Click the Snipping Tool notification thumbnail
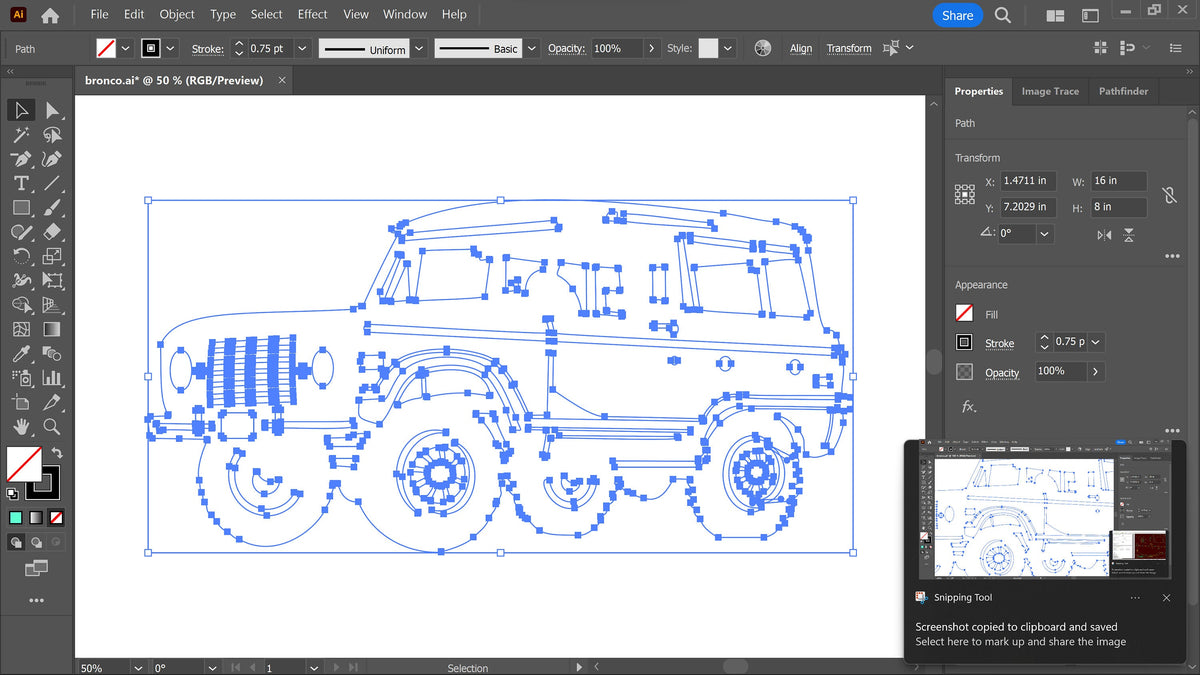1200x675 pixels. coord(1045,510)
